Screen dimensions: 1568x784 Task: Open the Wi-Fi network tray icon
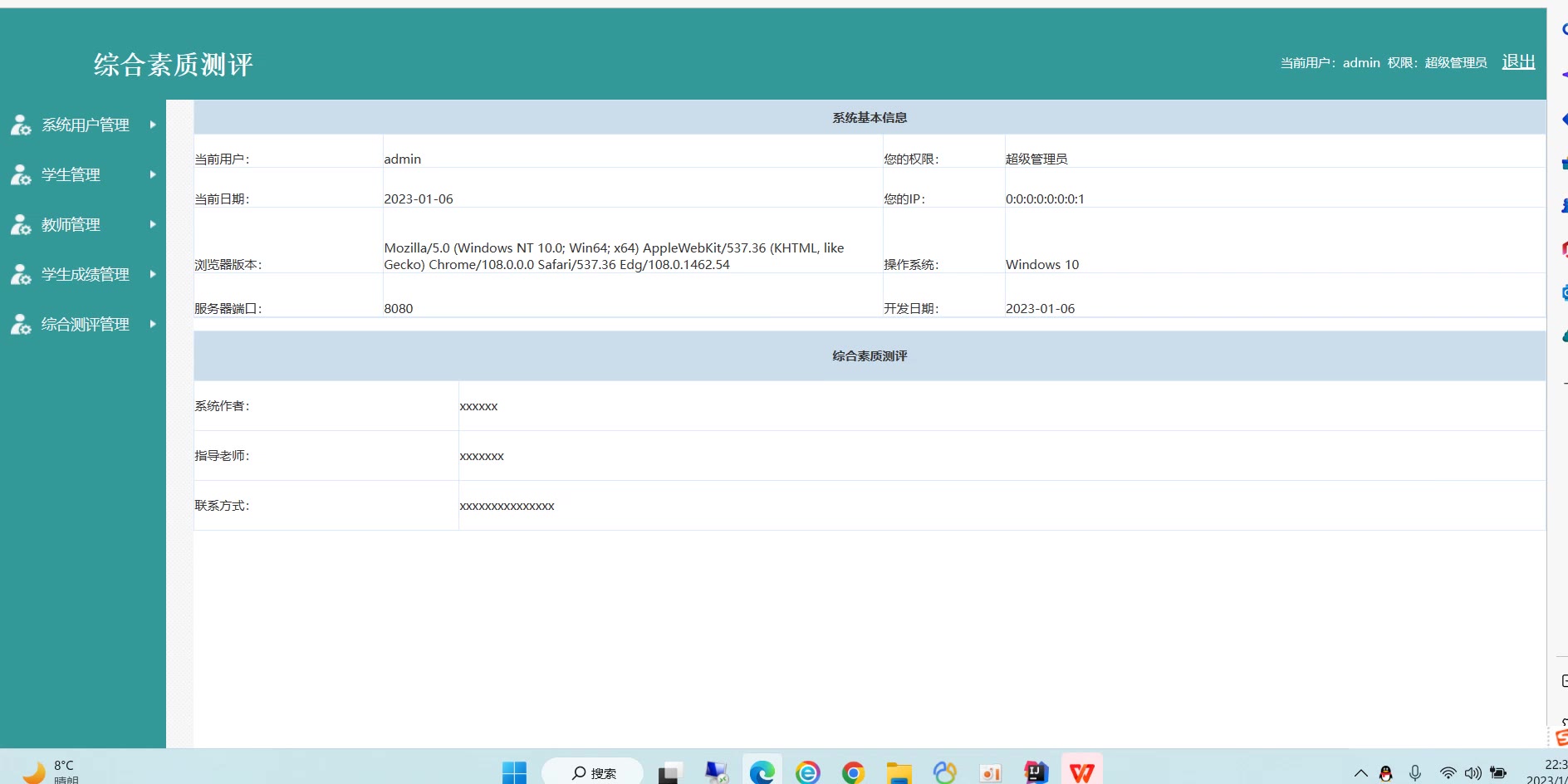1448,773
